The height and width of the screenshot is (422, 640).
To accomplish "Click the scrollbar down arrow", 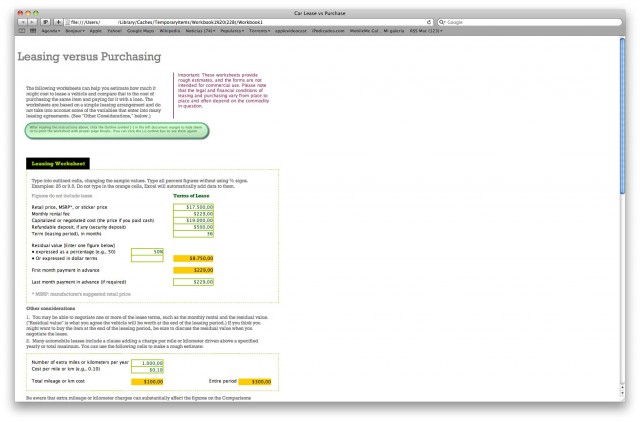I will 622,393.
